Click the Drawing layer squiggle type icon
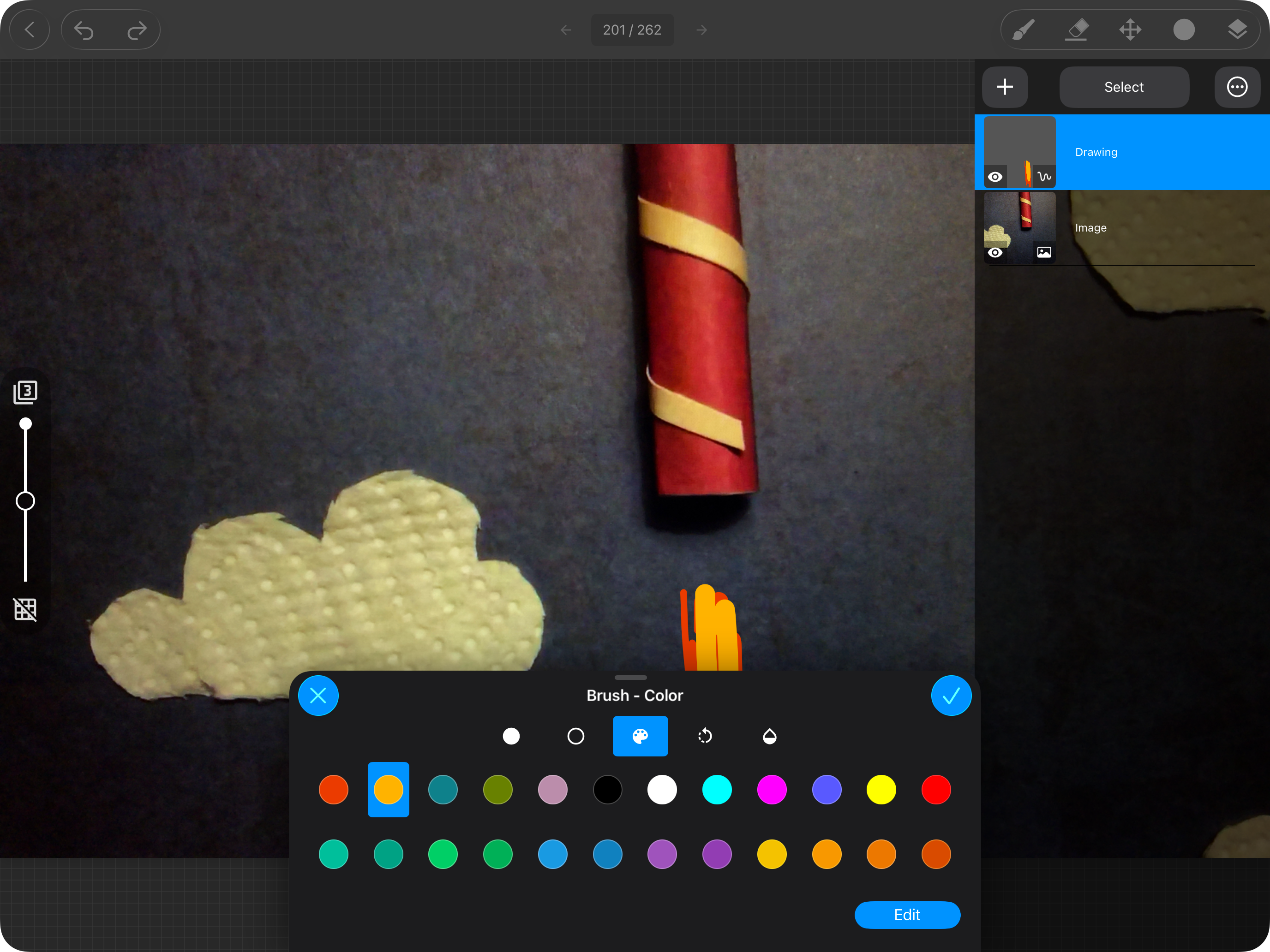1270x952 pixels. pos(1044,177)
